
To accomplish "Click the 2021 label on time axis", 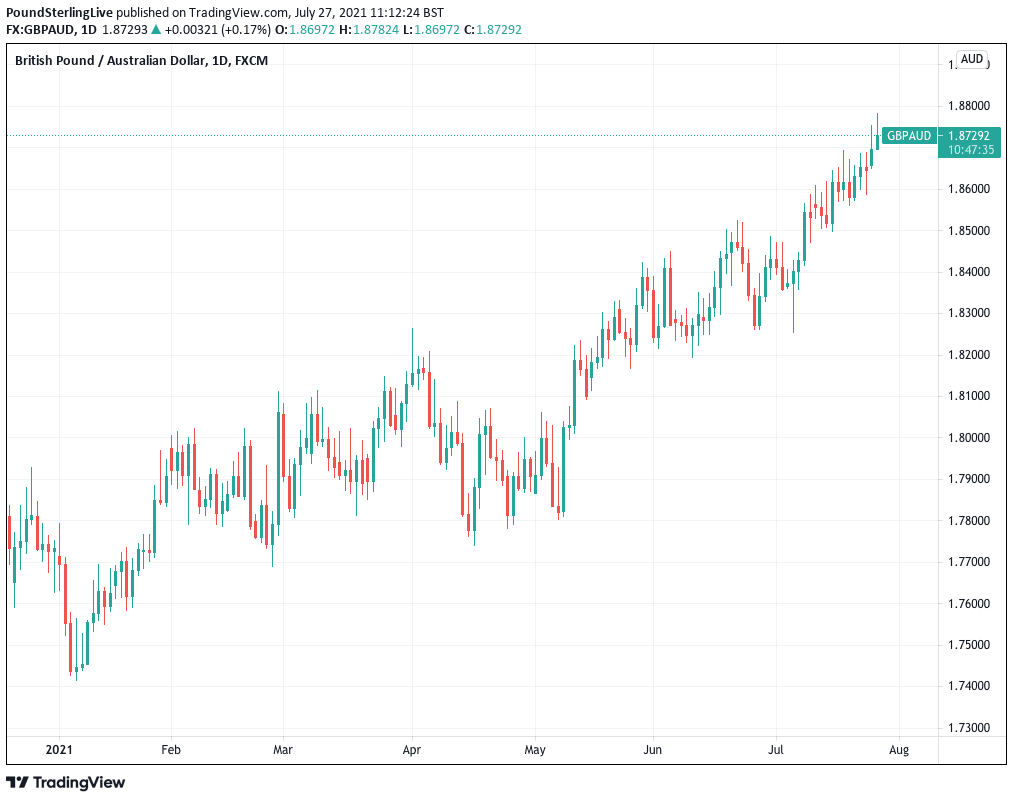I will (x=60, y=748).
